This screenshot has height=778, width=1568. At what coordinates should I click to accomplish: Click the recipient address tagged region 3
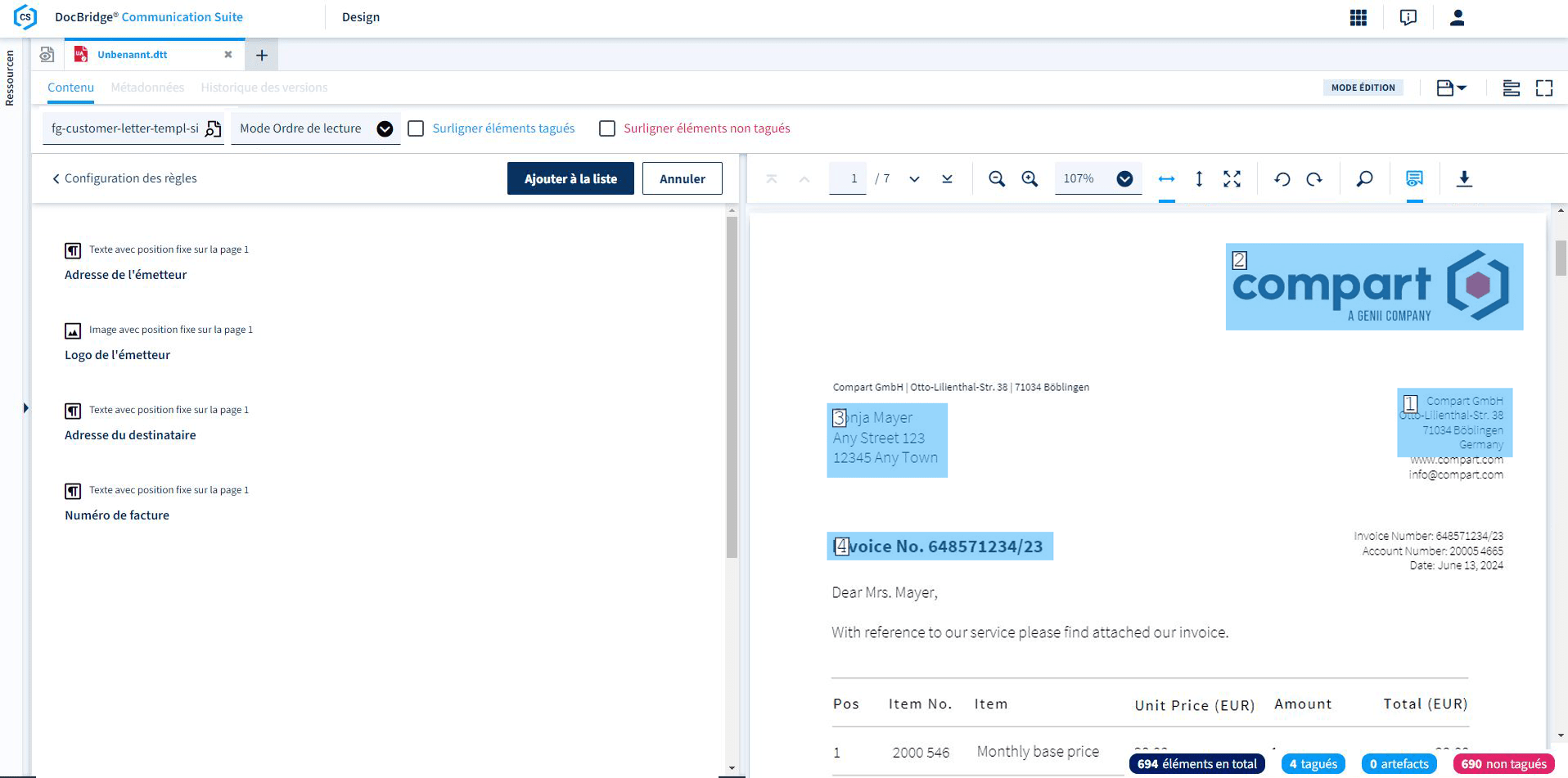(x=887, y=440)
